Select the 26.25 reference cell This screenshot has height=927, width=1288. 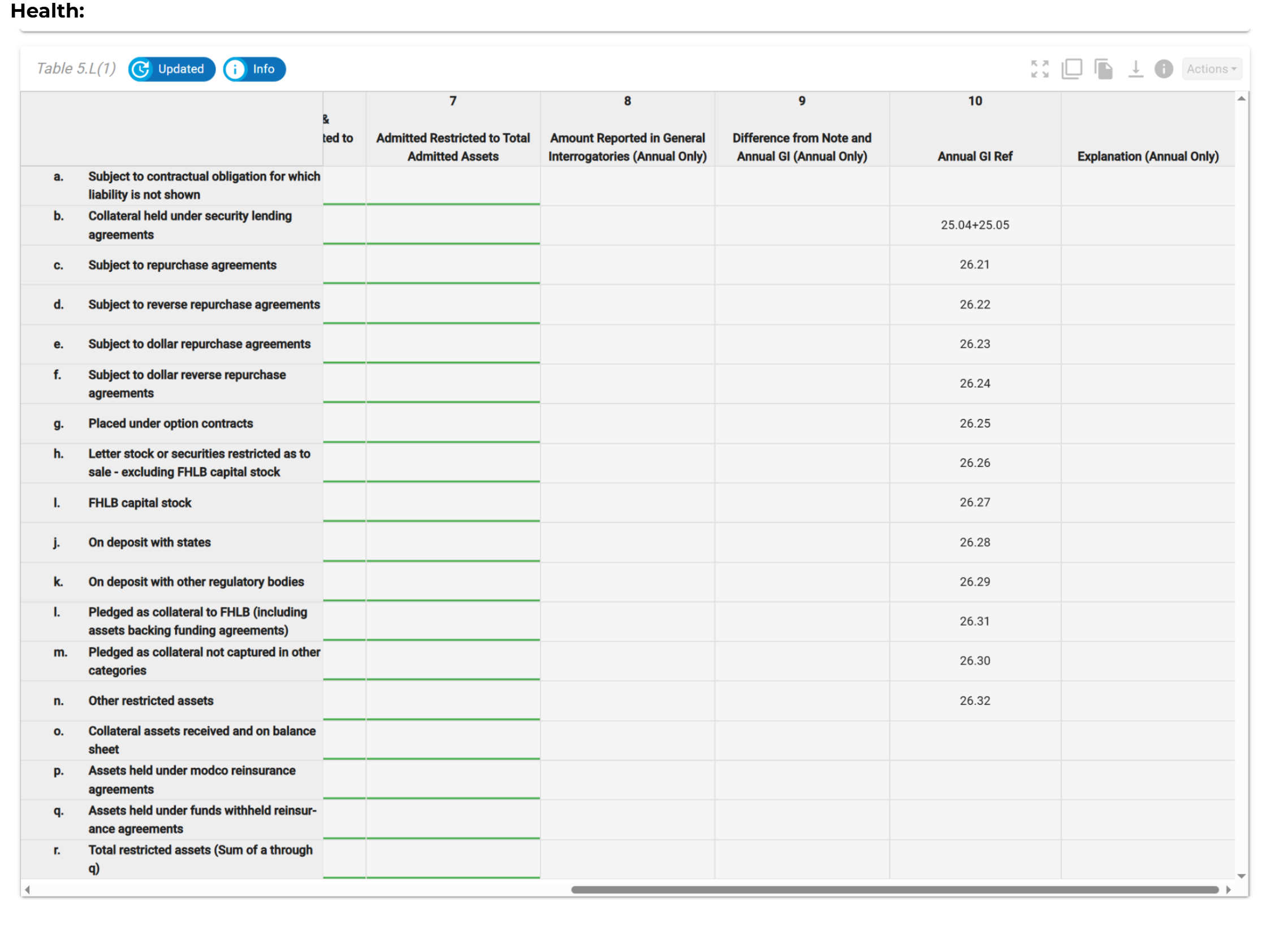point(975,423)
